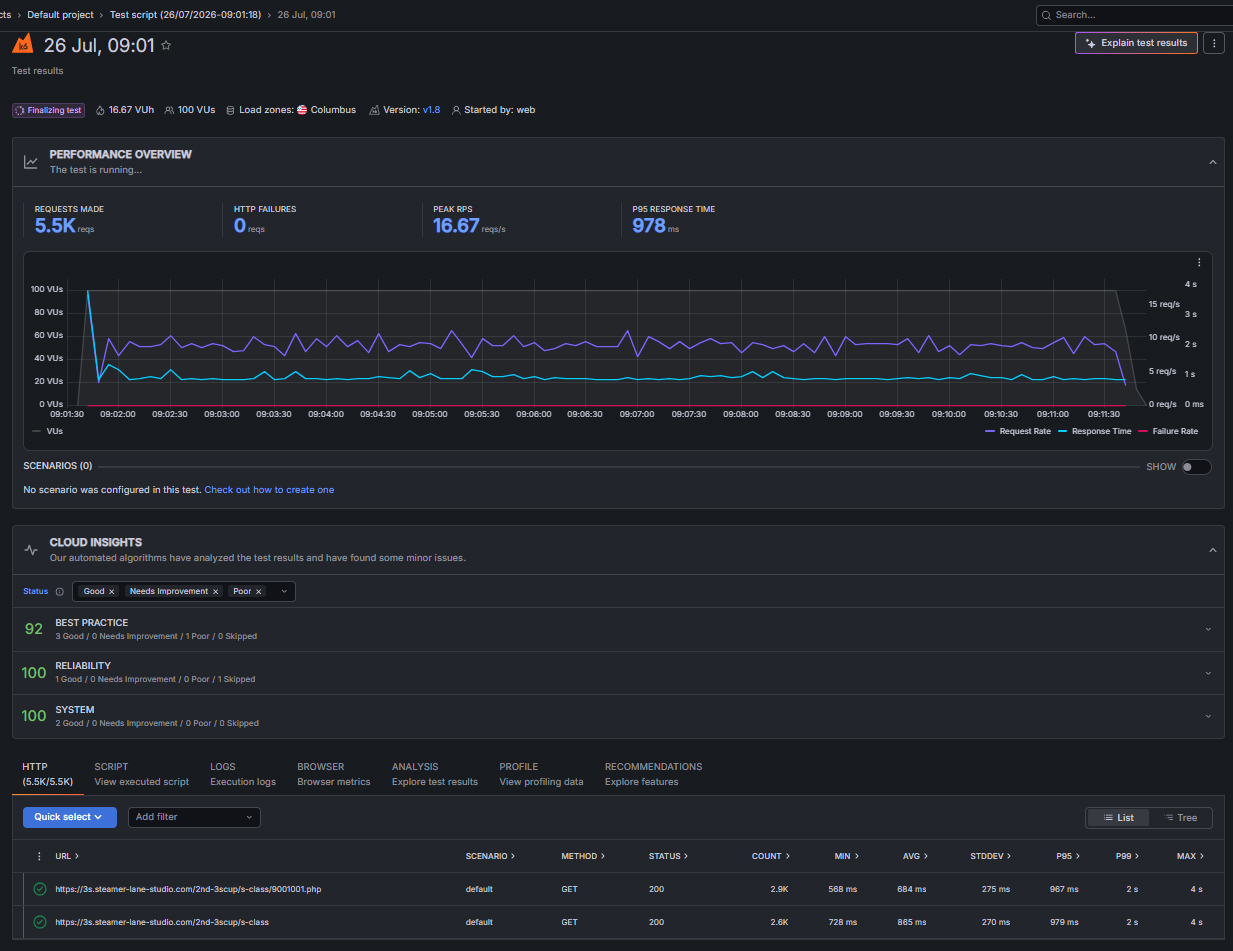Switch to List view

tap(1118, 818)
